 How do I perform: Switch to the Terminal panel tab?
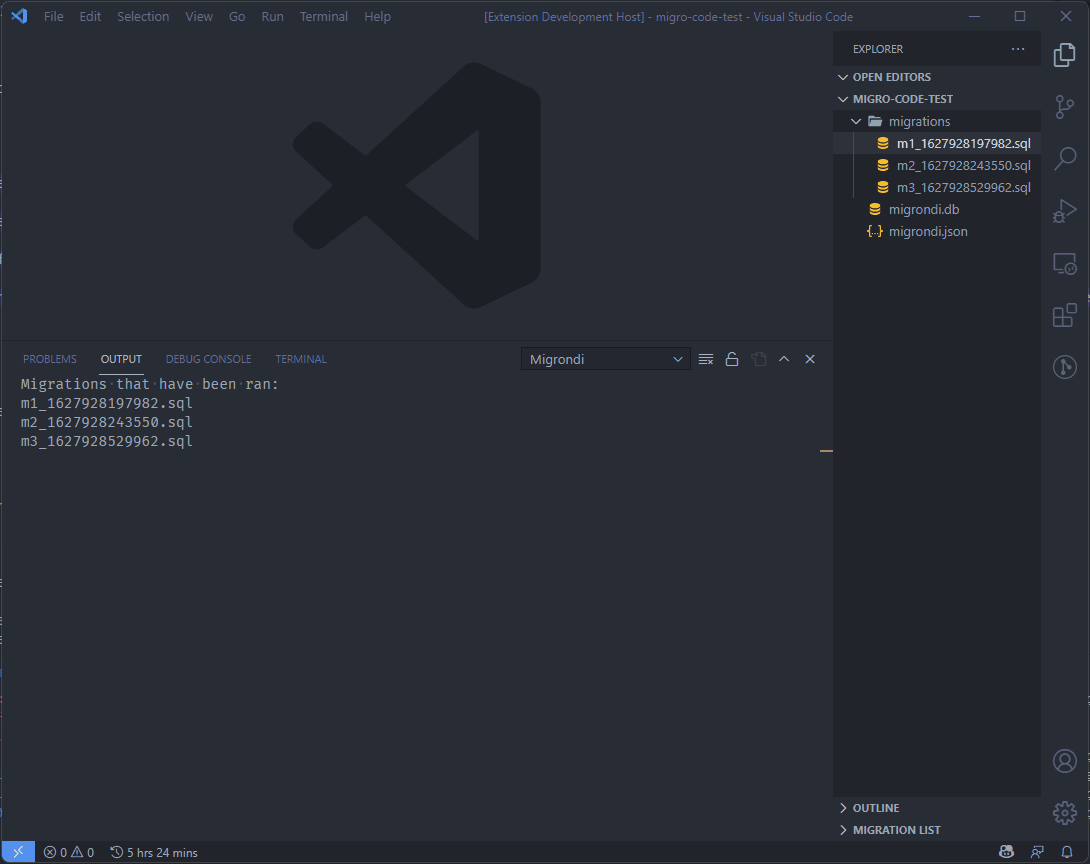pyautogui.click(x=301, y=359)
